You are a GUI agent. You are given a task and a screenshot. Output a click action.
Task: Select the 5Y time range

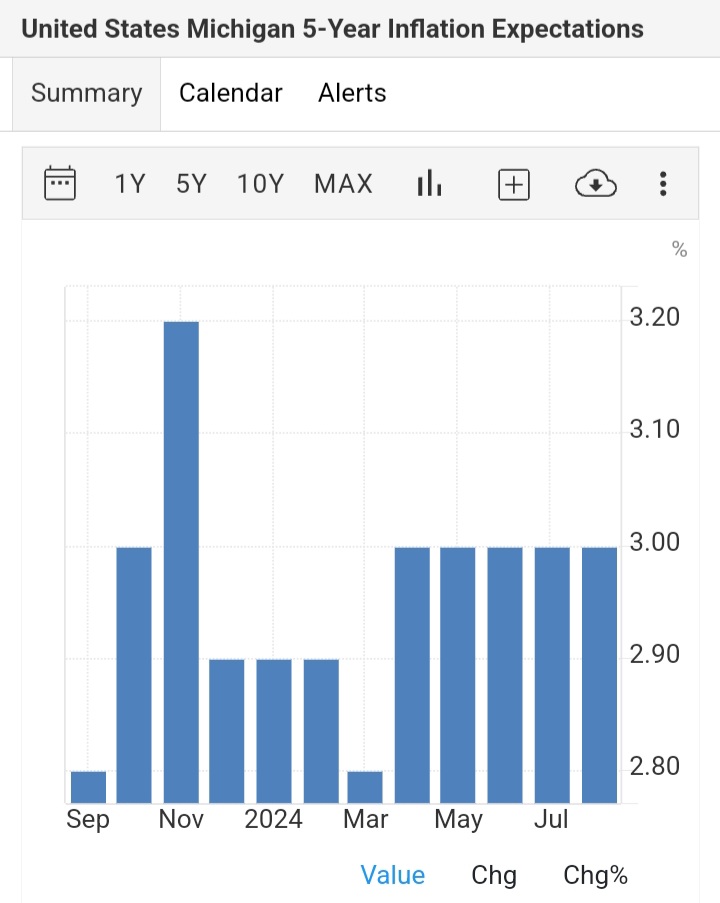[x=191, y=184]
